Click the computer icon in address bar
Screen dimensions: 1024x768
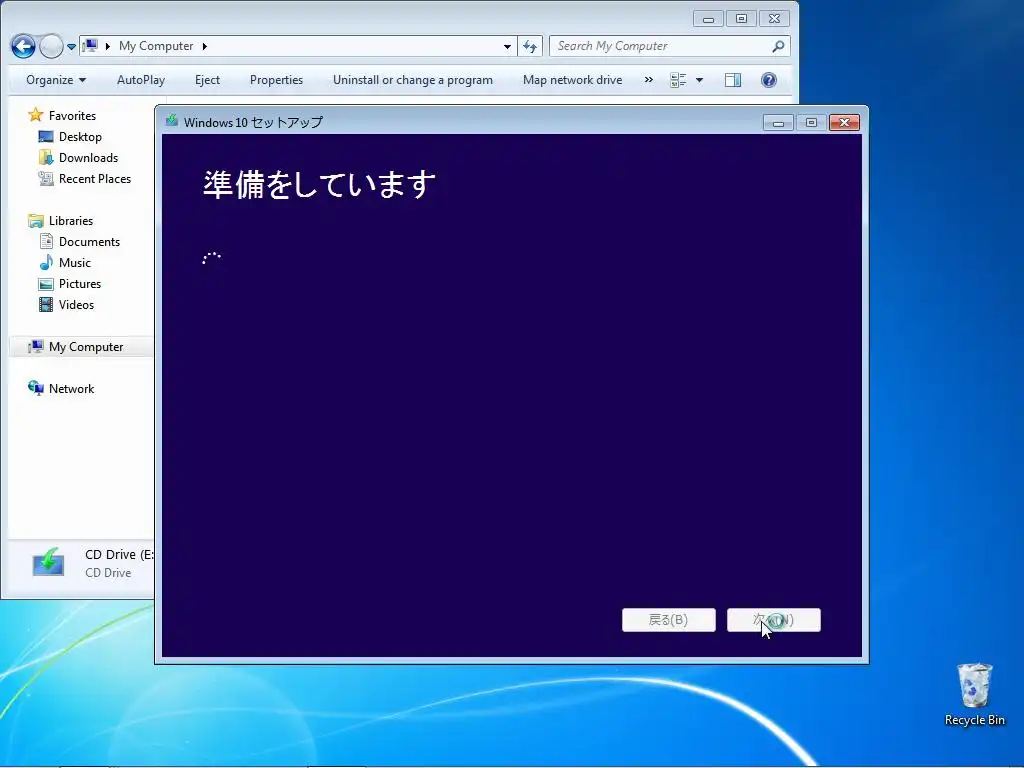tap(91, 46)
